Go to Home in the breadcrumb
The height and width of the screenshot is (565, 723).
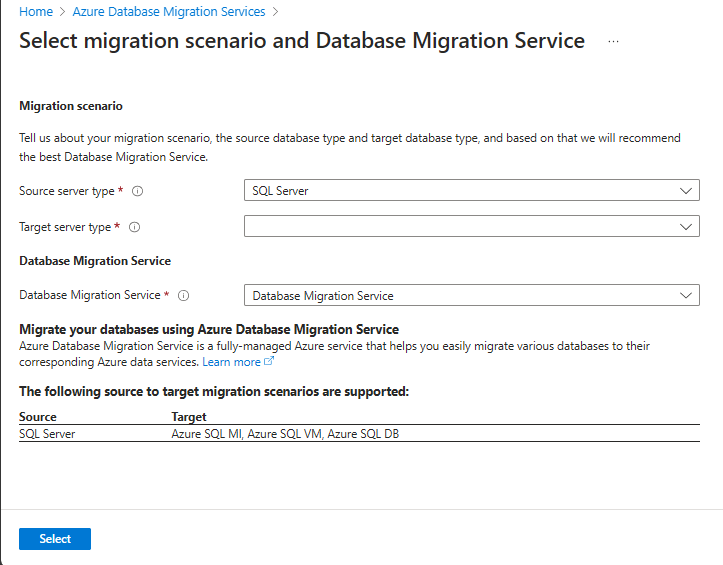[36, 12]
